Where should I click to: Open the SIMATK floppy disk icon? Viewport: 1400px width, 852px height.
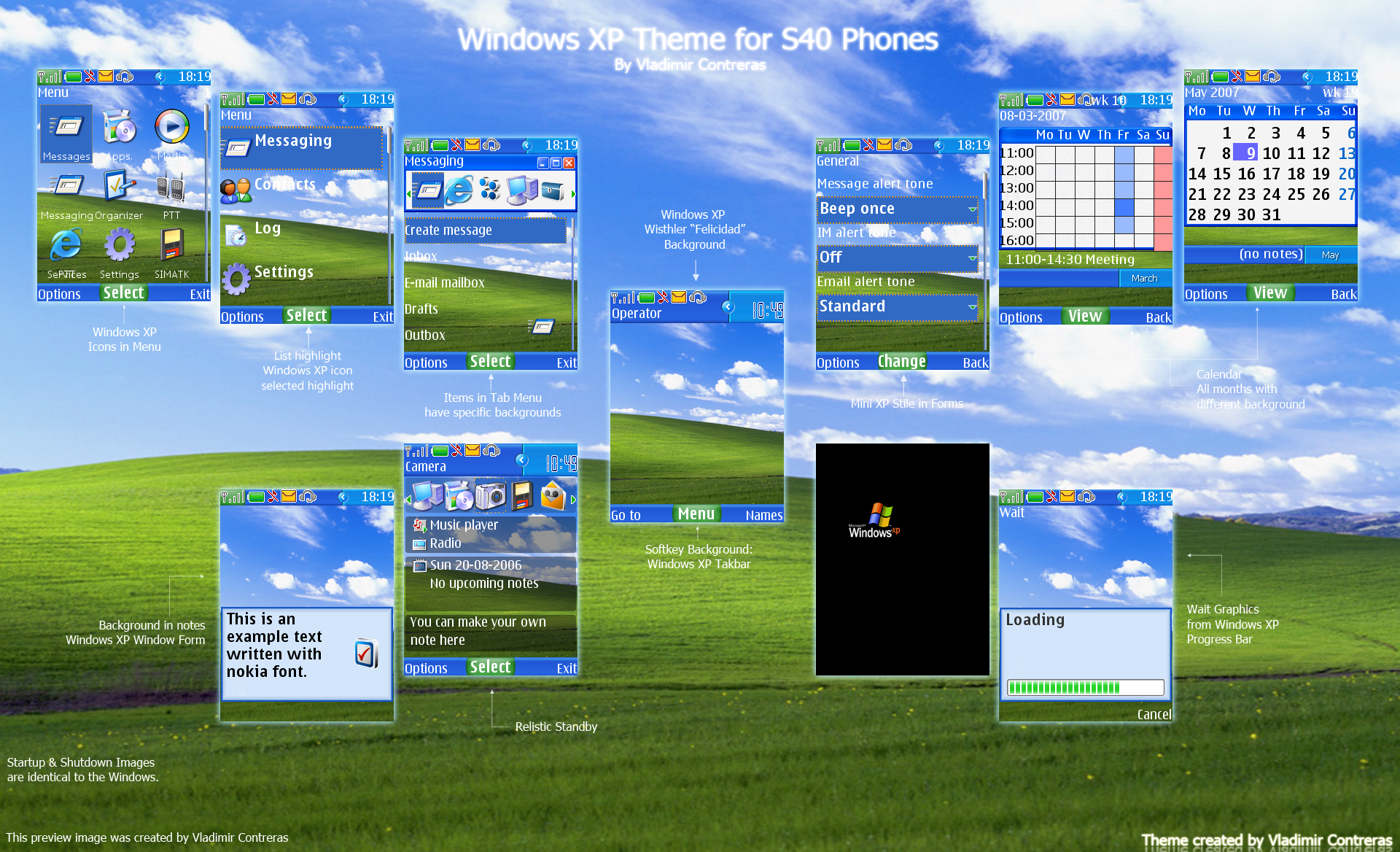[172, 244]
